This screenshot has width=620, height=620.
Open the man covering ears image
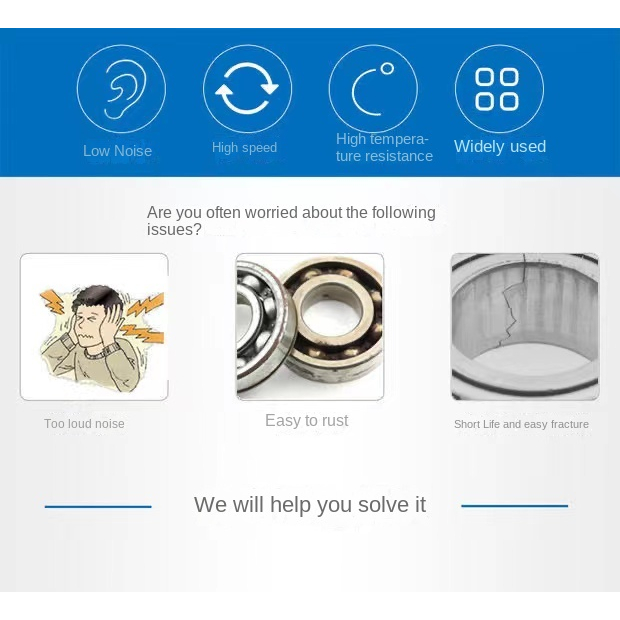[94, 327]
